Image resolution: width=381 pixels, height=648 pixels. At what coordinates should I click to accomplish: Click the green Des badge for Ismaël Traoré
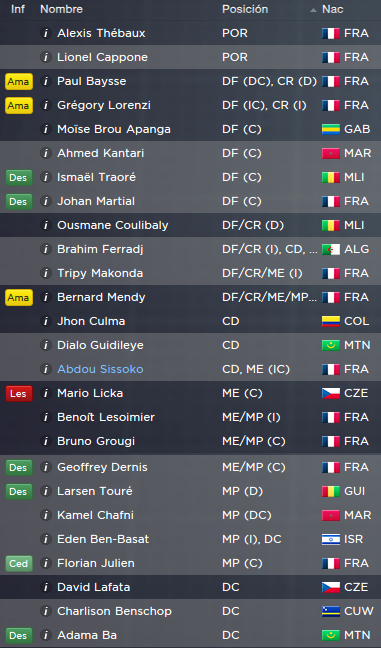click(19, 177)
